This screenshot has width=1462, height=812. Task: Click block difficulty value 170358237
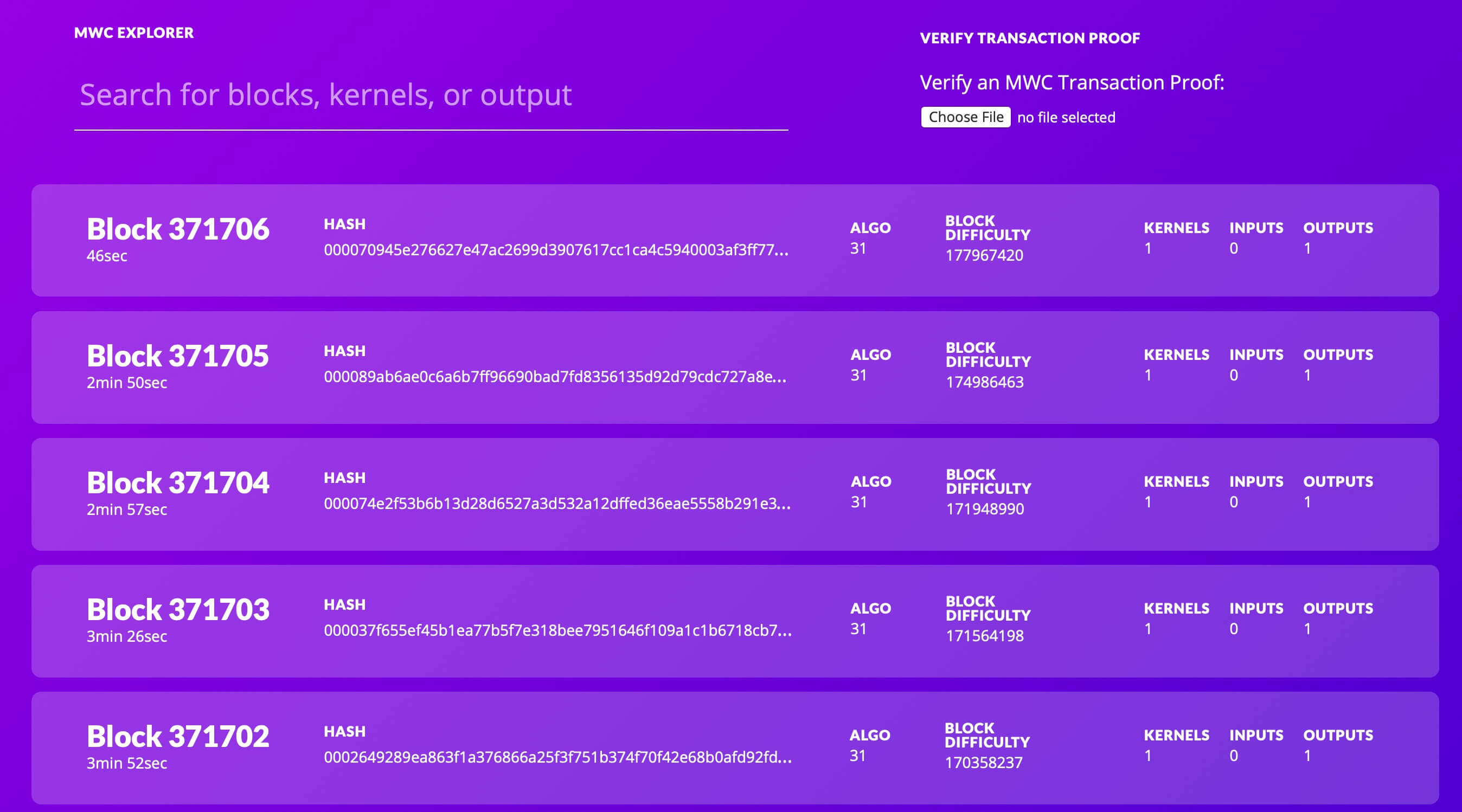coord(984,763)
